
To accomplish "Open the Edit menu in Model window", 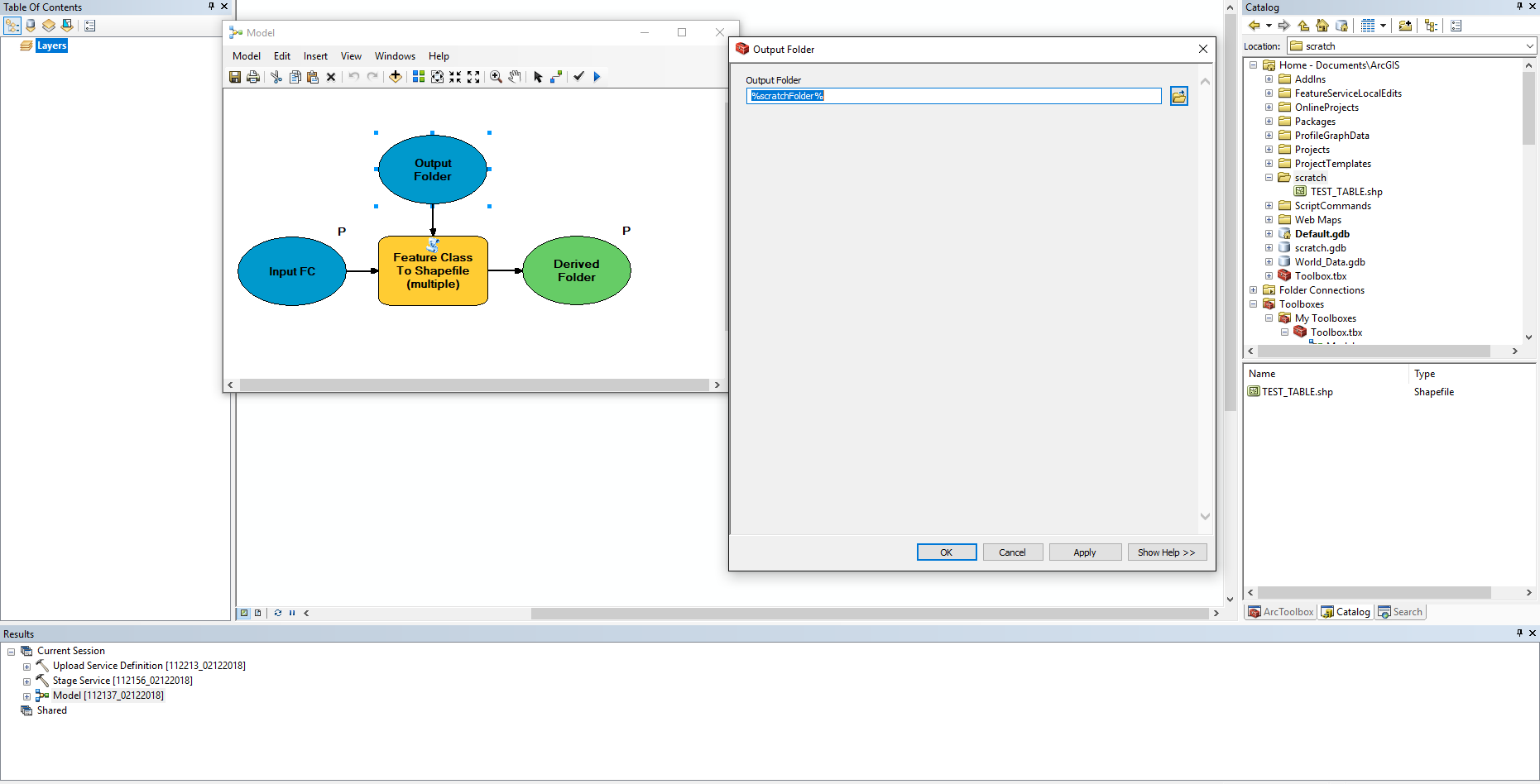I will (282, 56).
